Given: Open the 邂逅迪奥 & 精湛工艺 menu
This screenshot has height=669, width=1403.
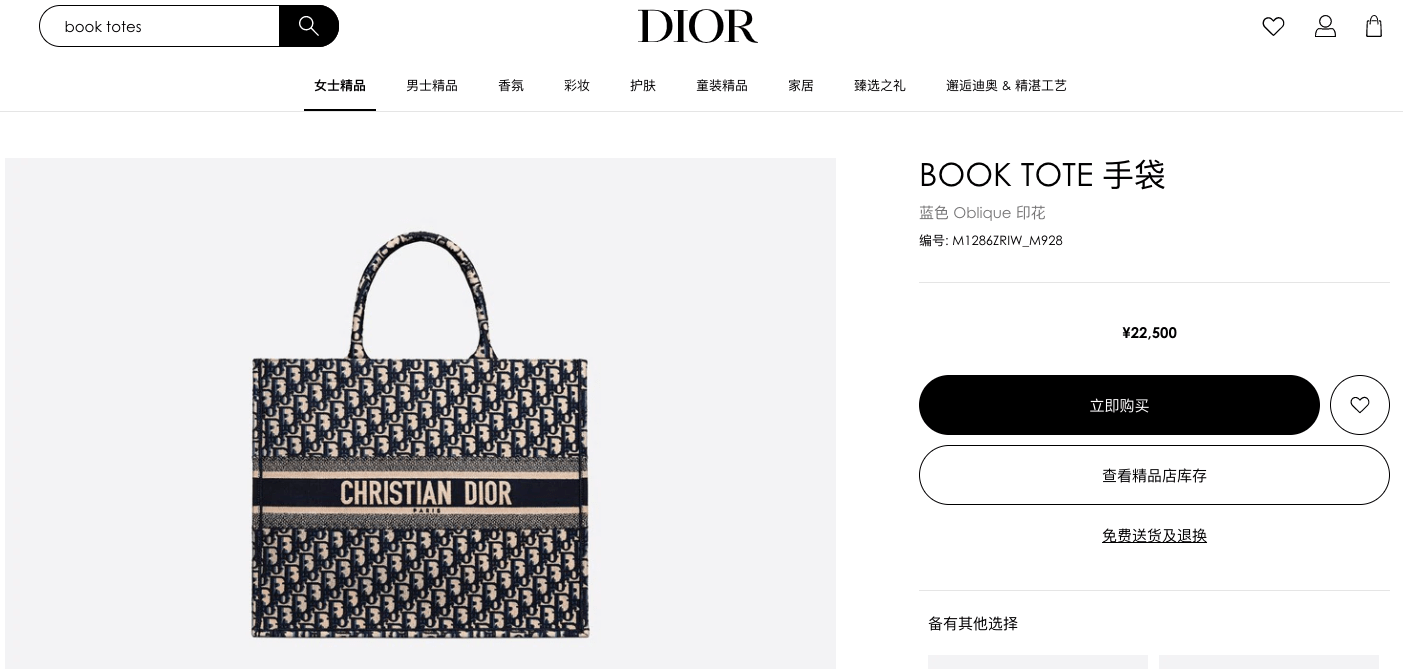Looking at the screenshot, I should (1006, 86).
